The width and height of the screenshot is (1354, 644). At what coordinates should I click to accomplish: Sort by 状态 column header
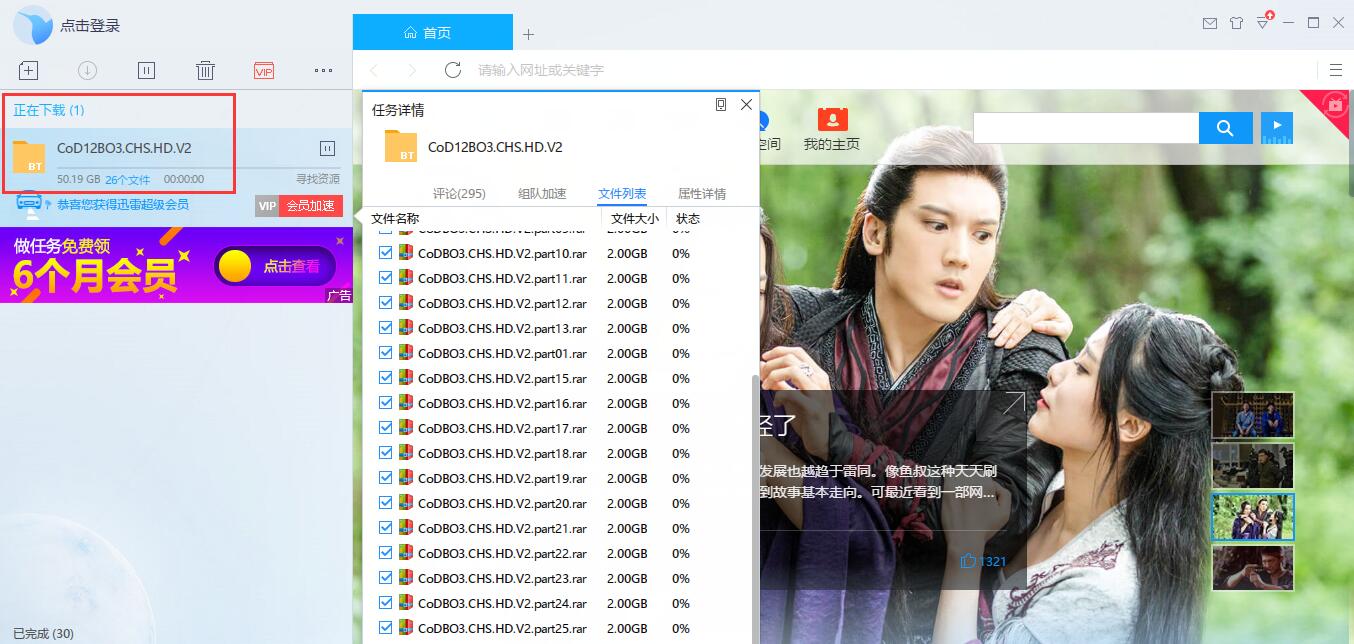(x=688, y=219)
